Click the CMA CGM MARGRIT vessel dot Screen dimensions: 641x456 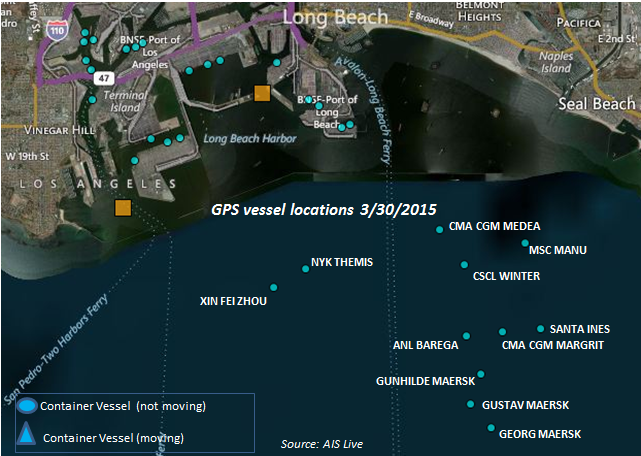(502, 332)
